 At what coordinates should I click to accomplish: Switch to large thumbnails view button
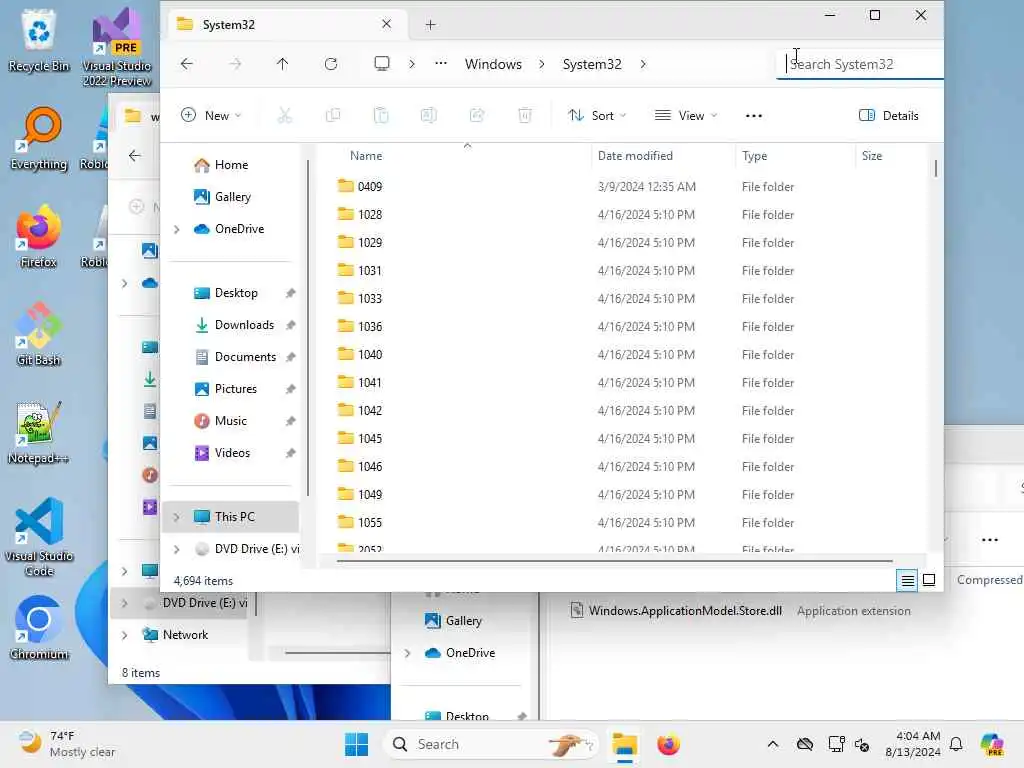(x=929, y=580)
